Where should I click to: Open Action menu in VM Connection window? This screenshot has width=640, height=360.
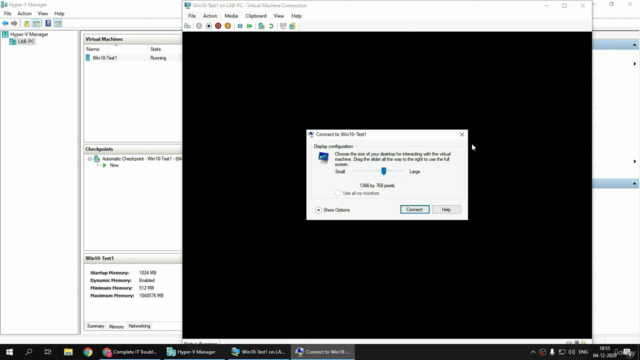(x=210, y=16)
